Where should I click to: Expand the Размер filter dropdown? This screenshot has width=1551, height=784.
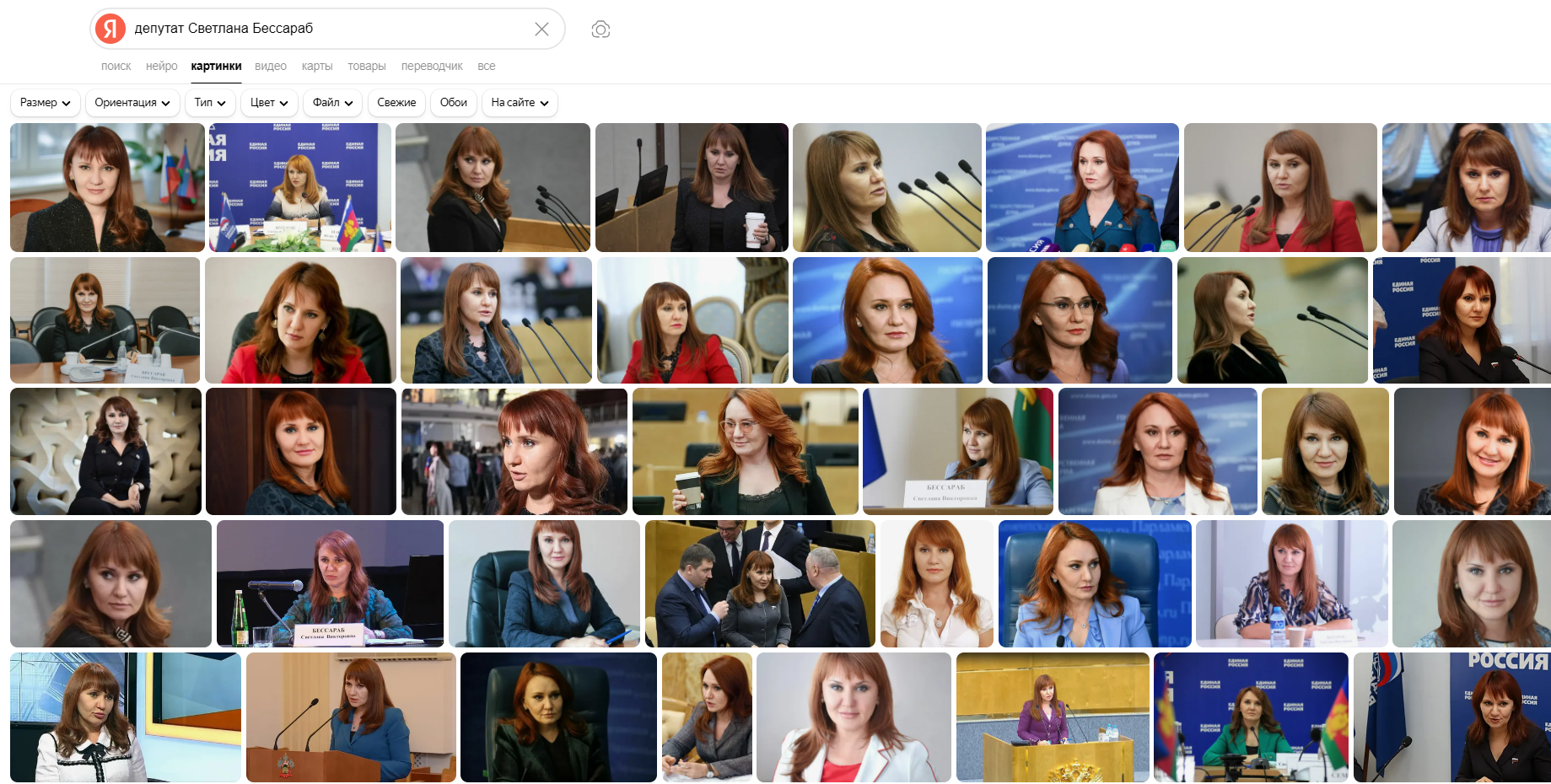[x=46, y=103]
